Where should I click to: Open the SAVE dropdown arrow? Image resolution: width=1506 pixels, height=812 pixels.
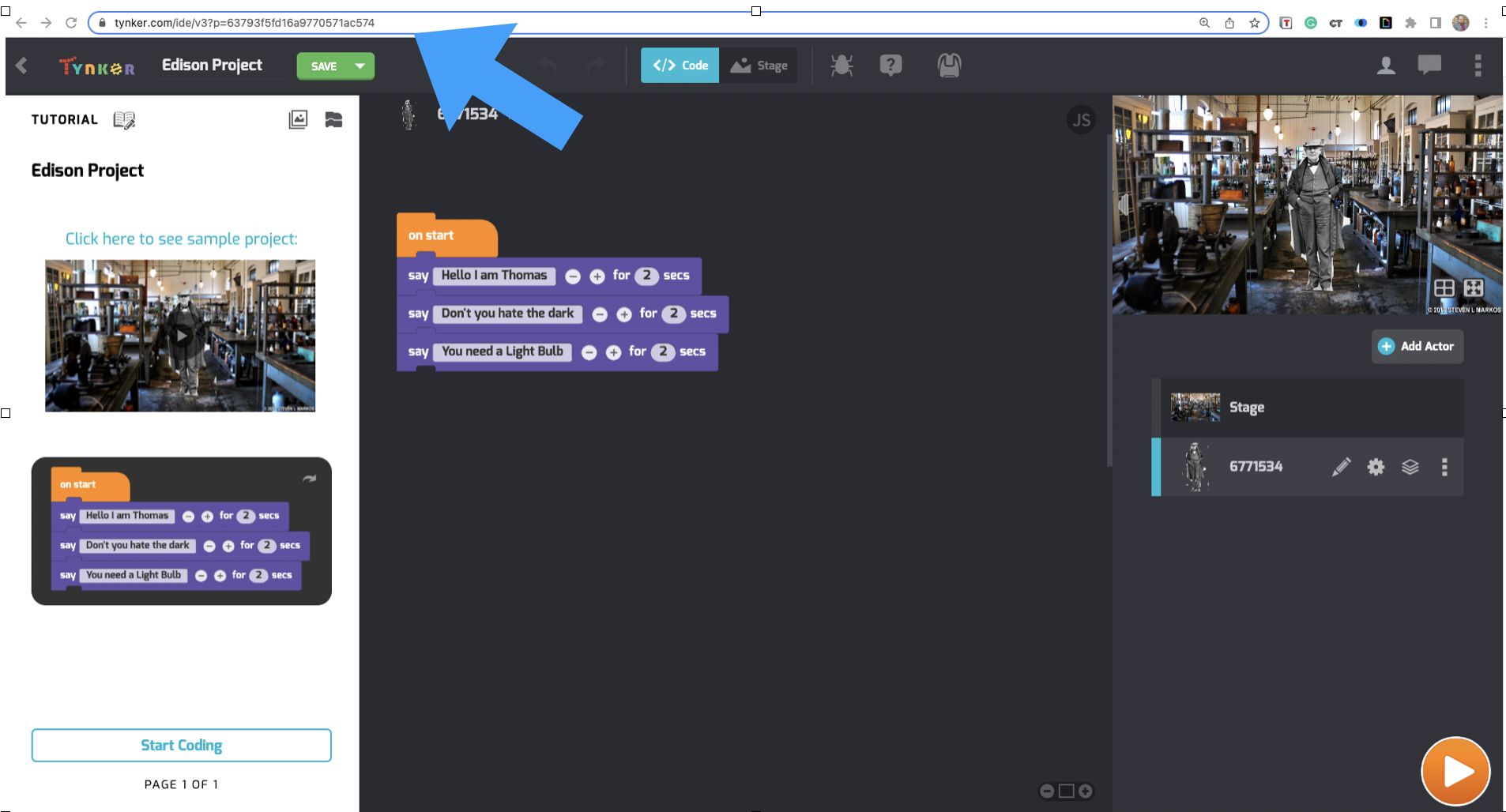coord(360,66)
